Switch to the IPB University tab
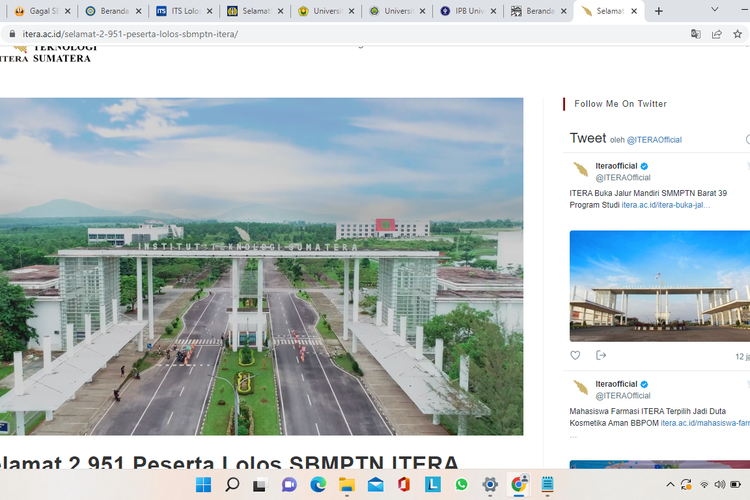Viewport: 750px width, 500px height. [x=465, y=11]
